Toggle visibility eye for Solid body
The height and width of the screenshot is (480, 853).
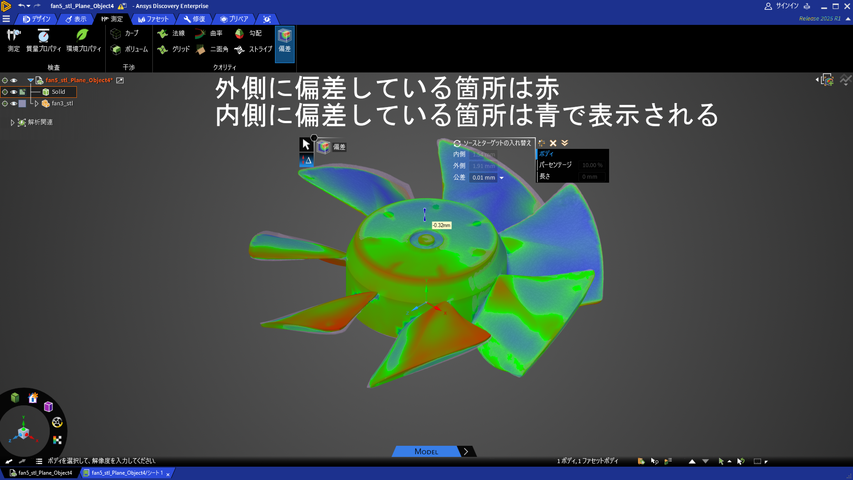click(13, 92)
